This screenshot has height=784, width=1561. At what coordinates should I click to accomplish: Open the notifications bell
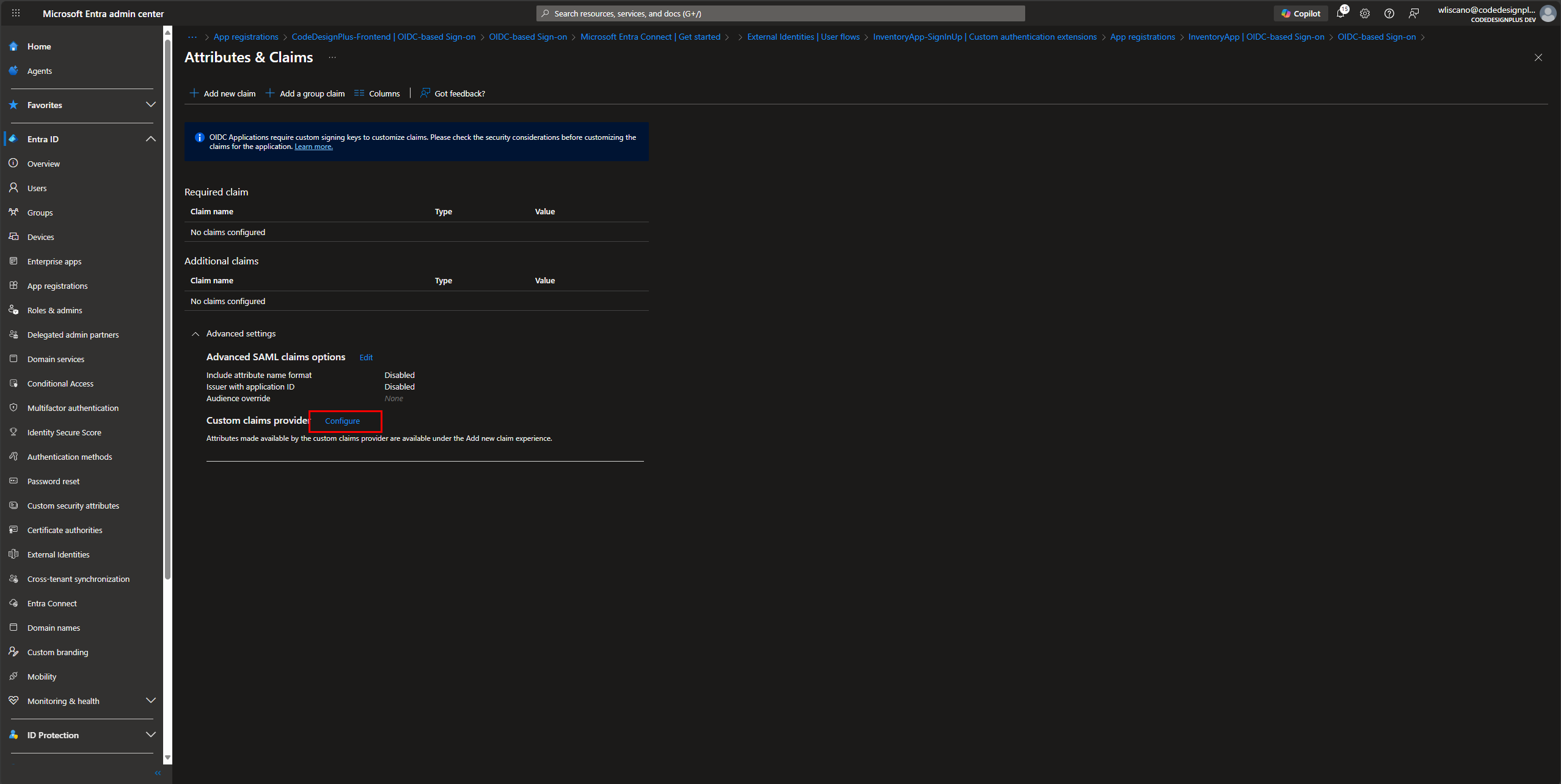pyautogui.click(x=1341, y=13)
